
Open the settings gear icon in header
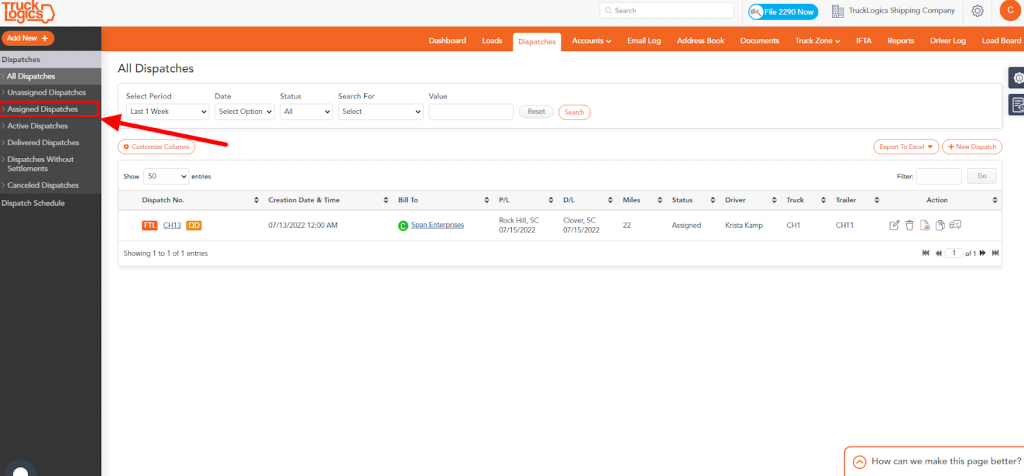click(977, 10)
